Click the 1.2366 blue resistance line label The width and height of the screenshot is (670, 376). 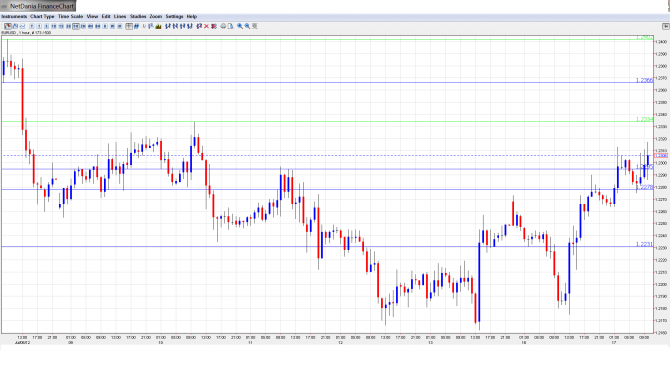(644, 80)
